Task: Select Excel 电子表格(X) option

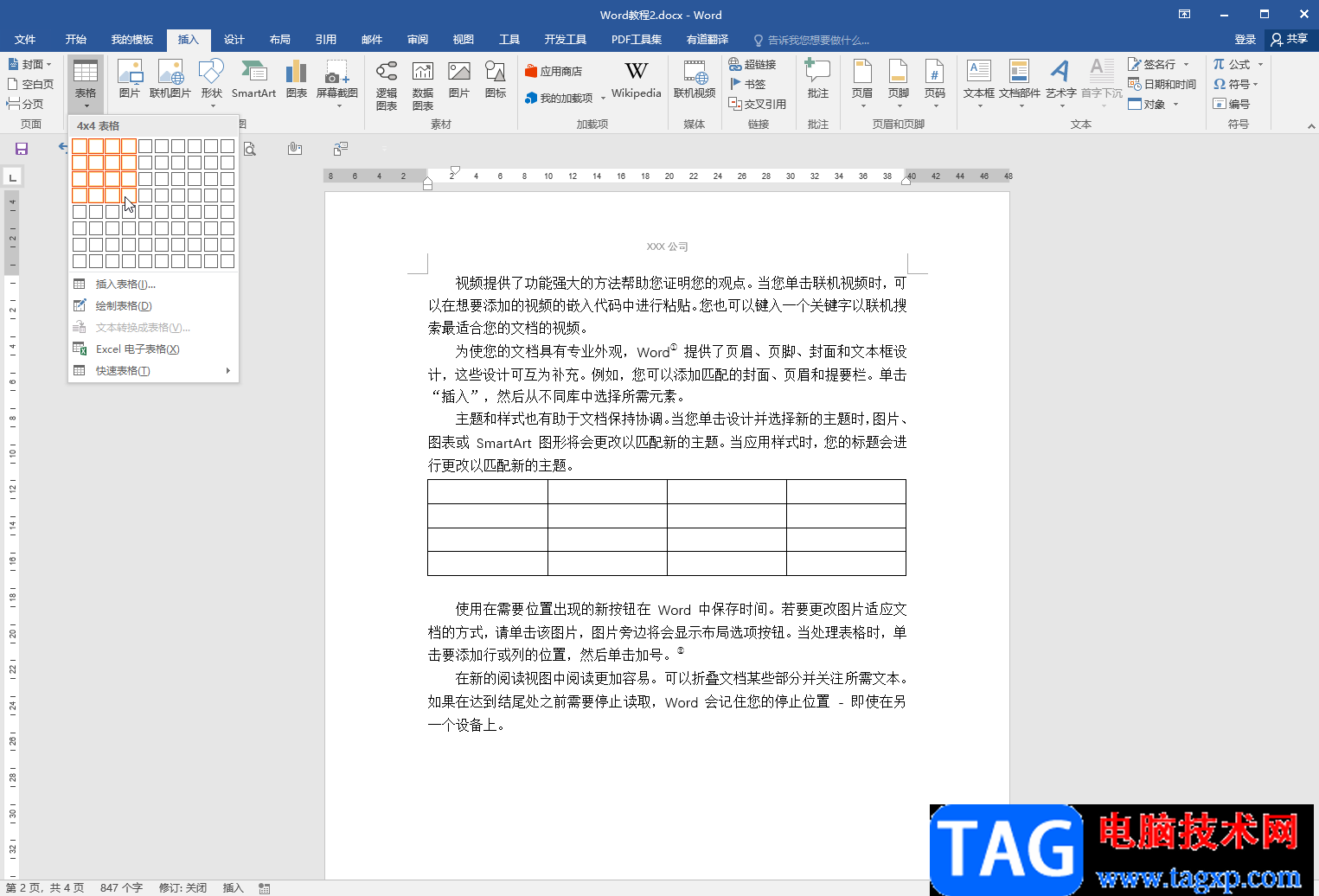Action: coord(153,349)
